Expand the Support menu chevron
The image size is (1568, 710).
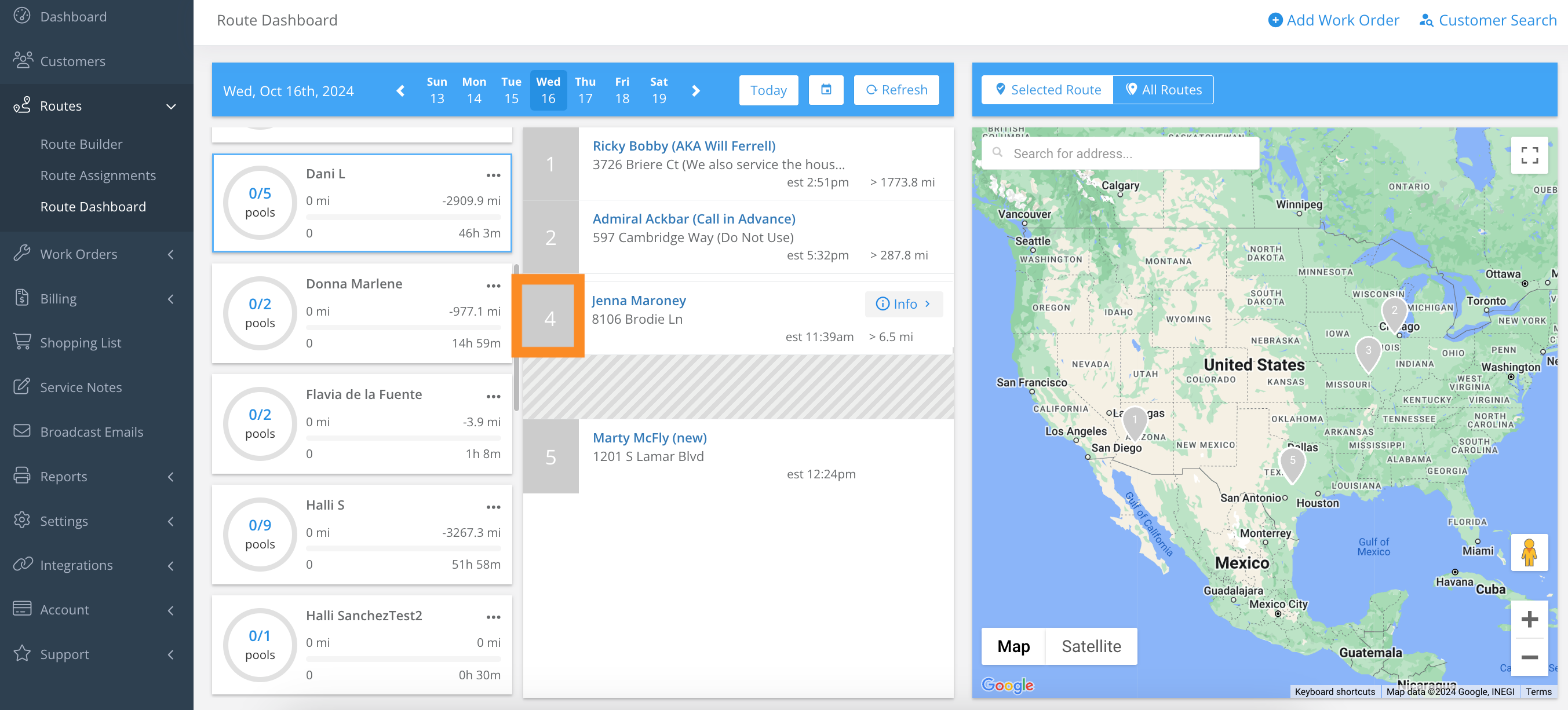point(171,654)
